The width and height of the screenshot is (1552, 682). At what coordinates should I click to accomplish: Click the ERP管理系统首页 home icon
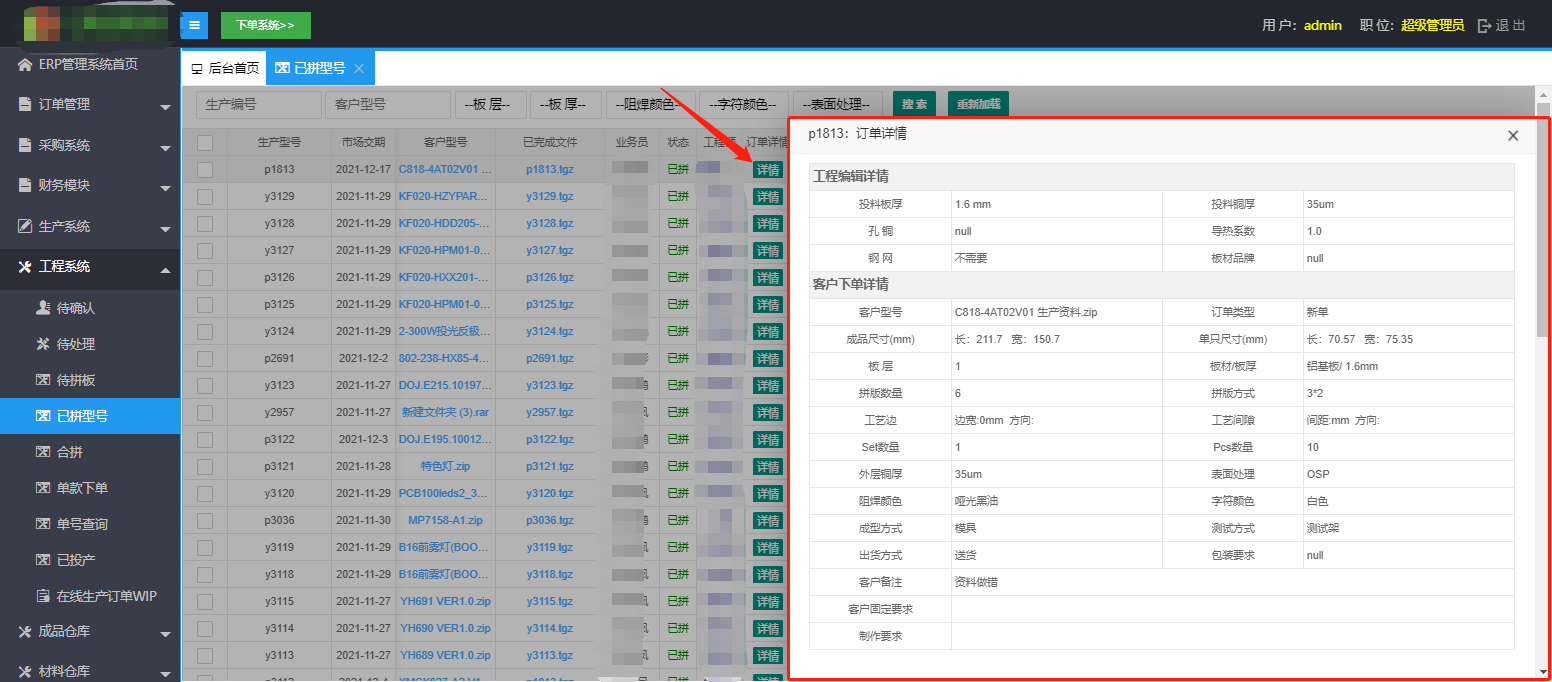pyautogui.click(x=25, y=65)
